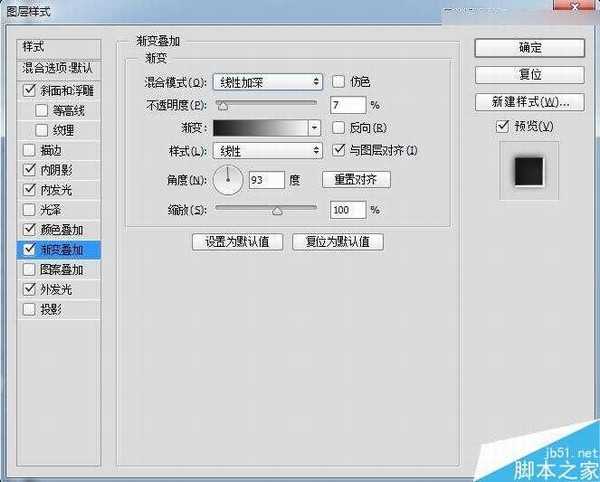Click the angle dial control

[x=229, y=180]
